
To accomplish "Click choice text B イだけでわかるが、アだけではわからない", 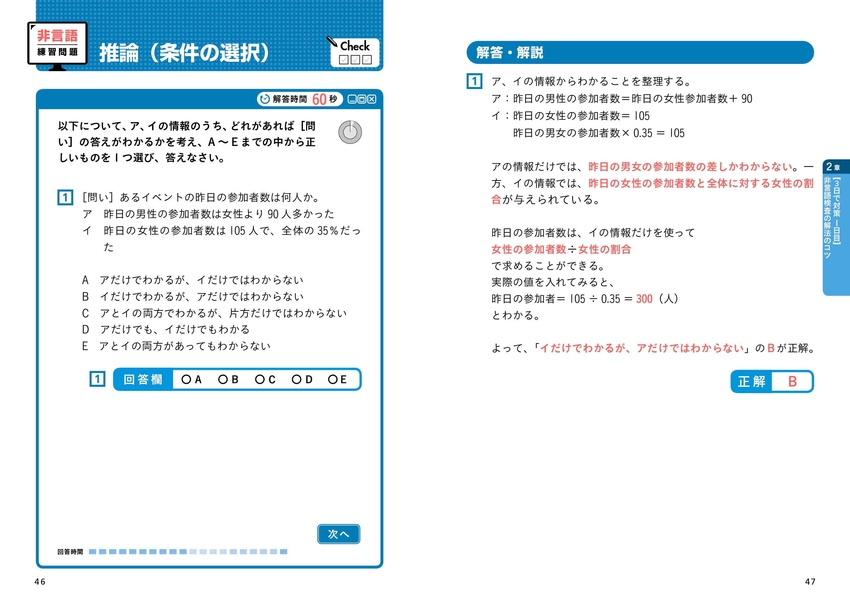I will pyautogui.click(x=192, y=297).
